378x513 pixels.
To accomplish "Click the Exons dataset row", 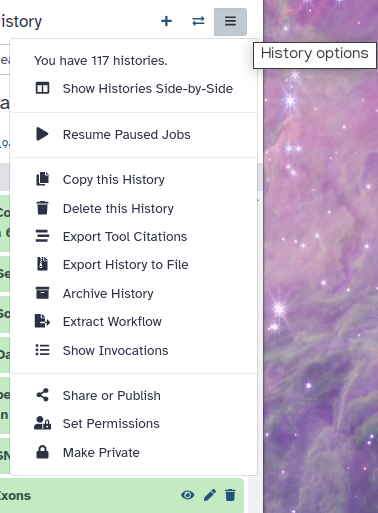I will tap(122, 496).
